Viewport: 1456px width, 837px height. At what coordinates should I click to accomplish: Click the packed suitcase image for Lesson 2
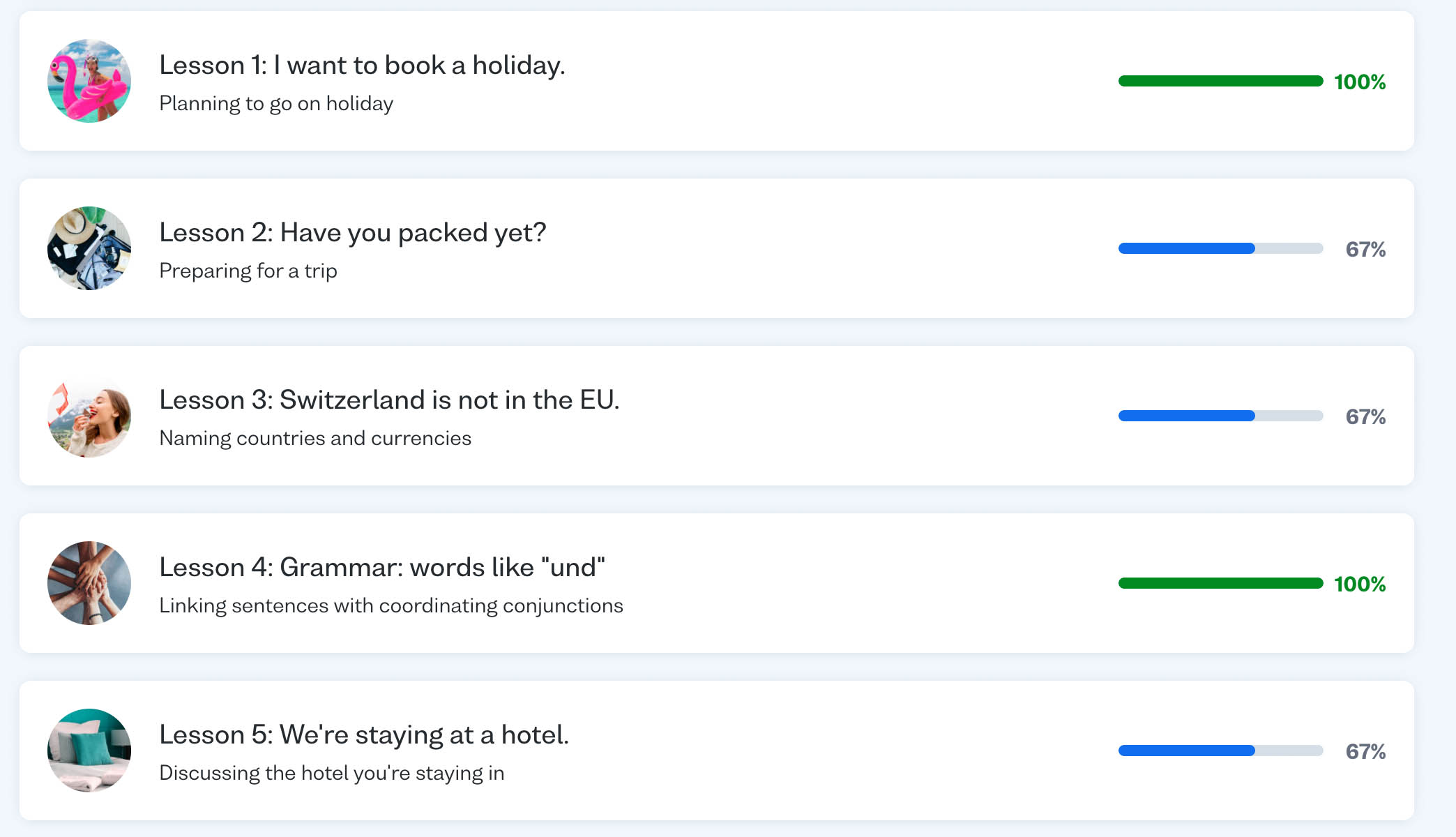(89, 248)
